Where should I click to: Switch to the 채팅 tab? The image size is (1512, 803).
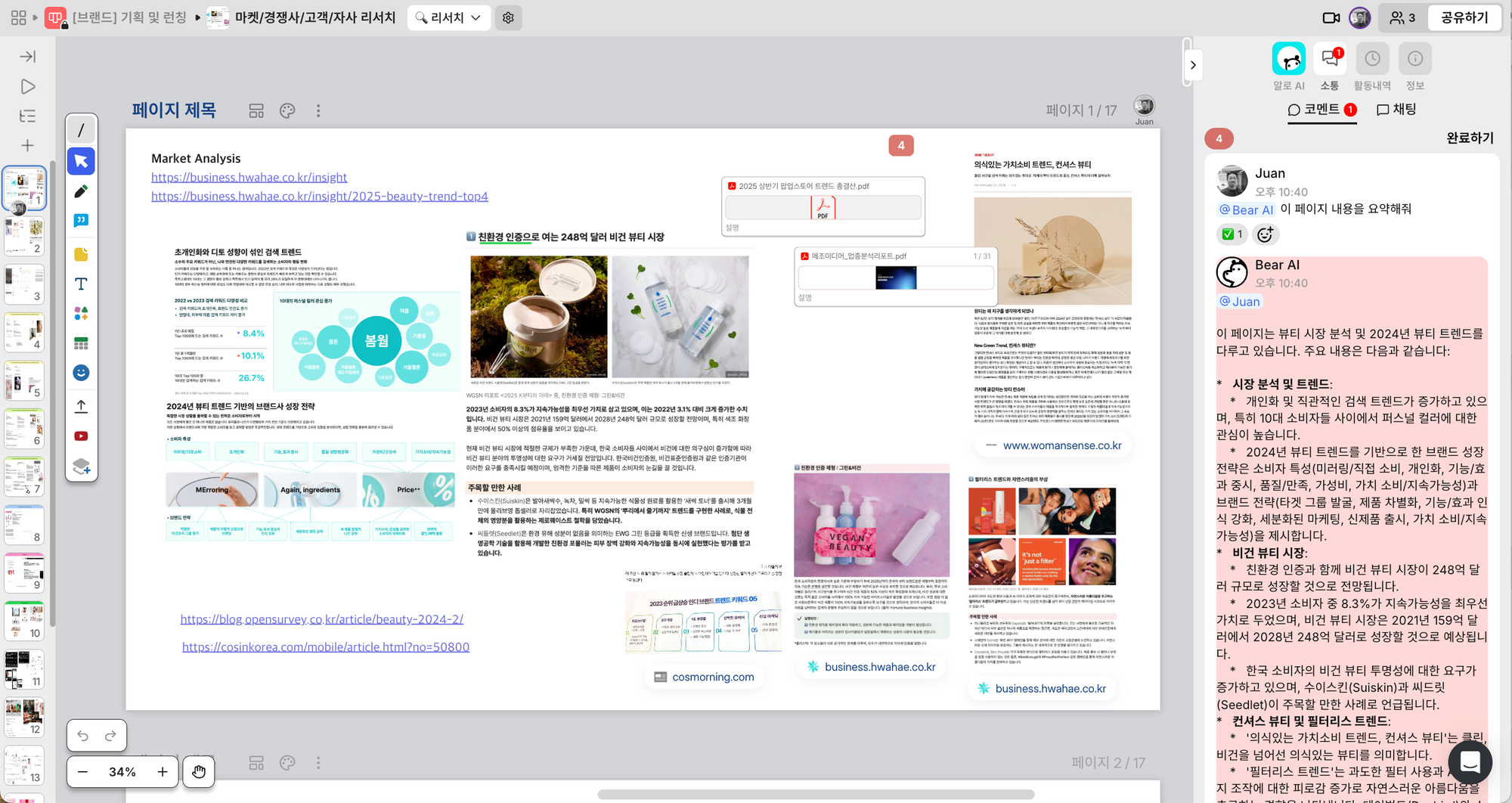coord(1396,110)
